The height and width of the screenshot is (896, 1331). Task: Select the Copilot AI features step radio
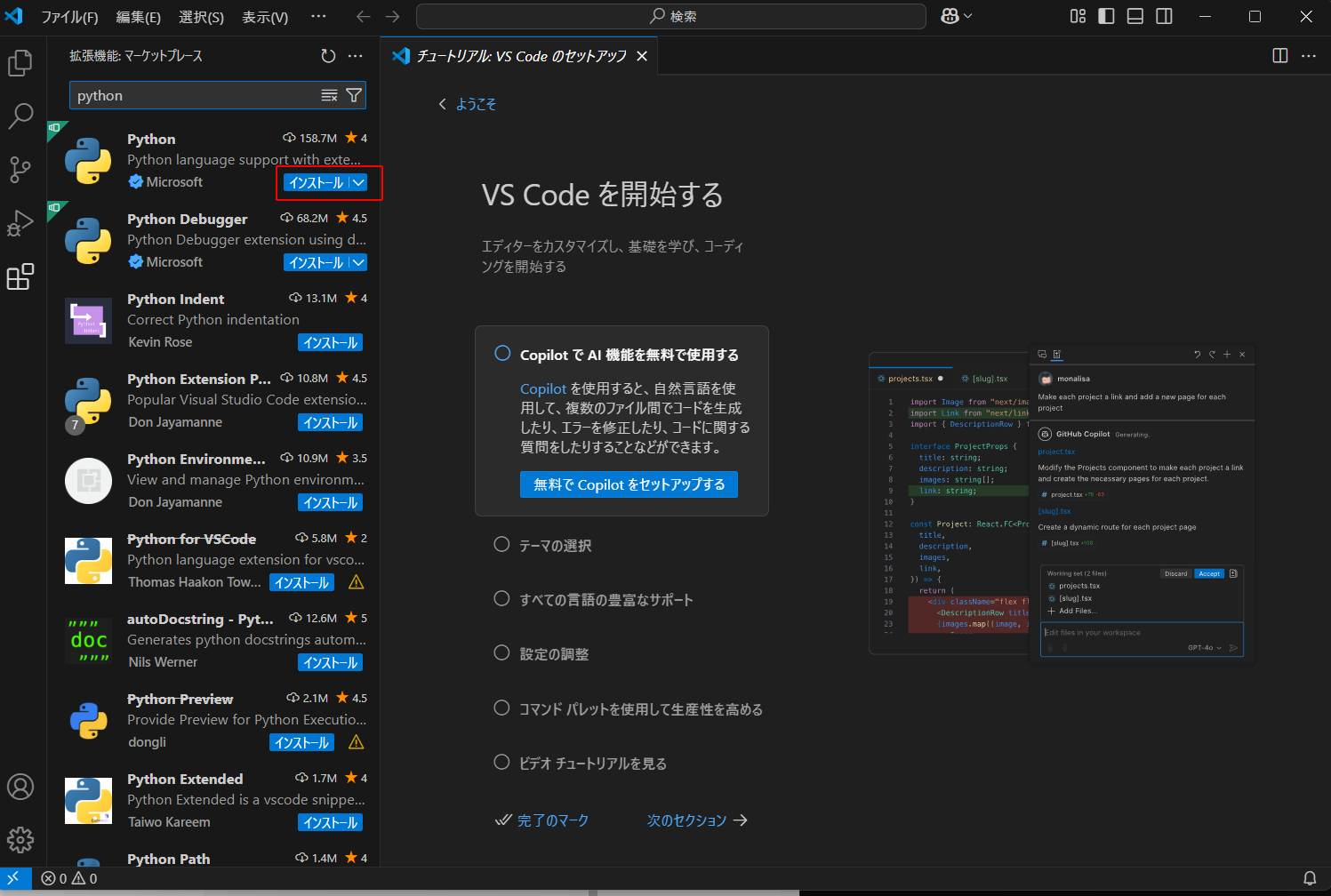click(502, 353)
